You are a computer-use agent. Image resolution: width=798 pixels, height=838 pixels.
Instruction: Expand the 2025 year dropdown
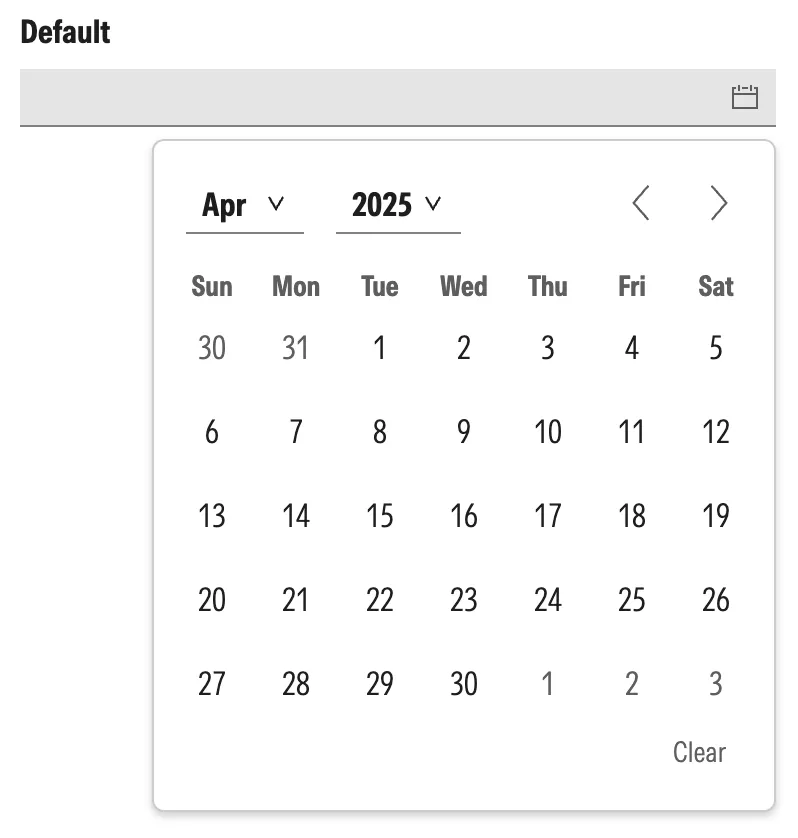[x=398, y=206]
